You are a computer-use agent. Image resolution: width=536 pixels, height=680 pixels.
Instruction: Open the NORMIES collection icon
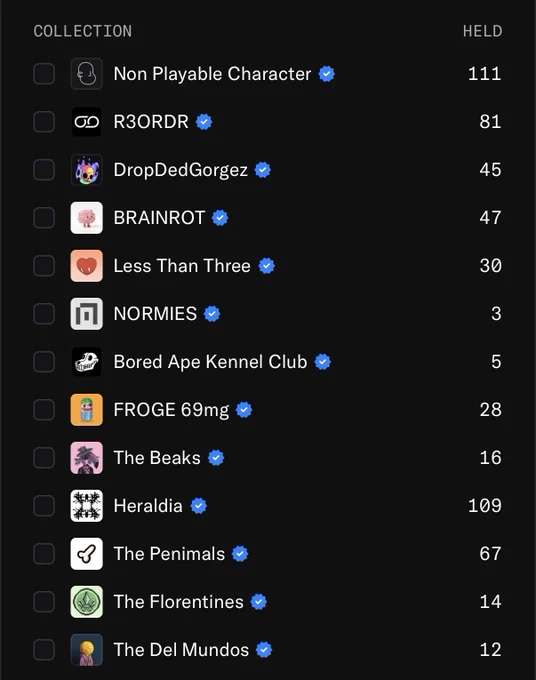pos(87,314)
